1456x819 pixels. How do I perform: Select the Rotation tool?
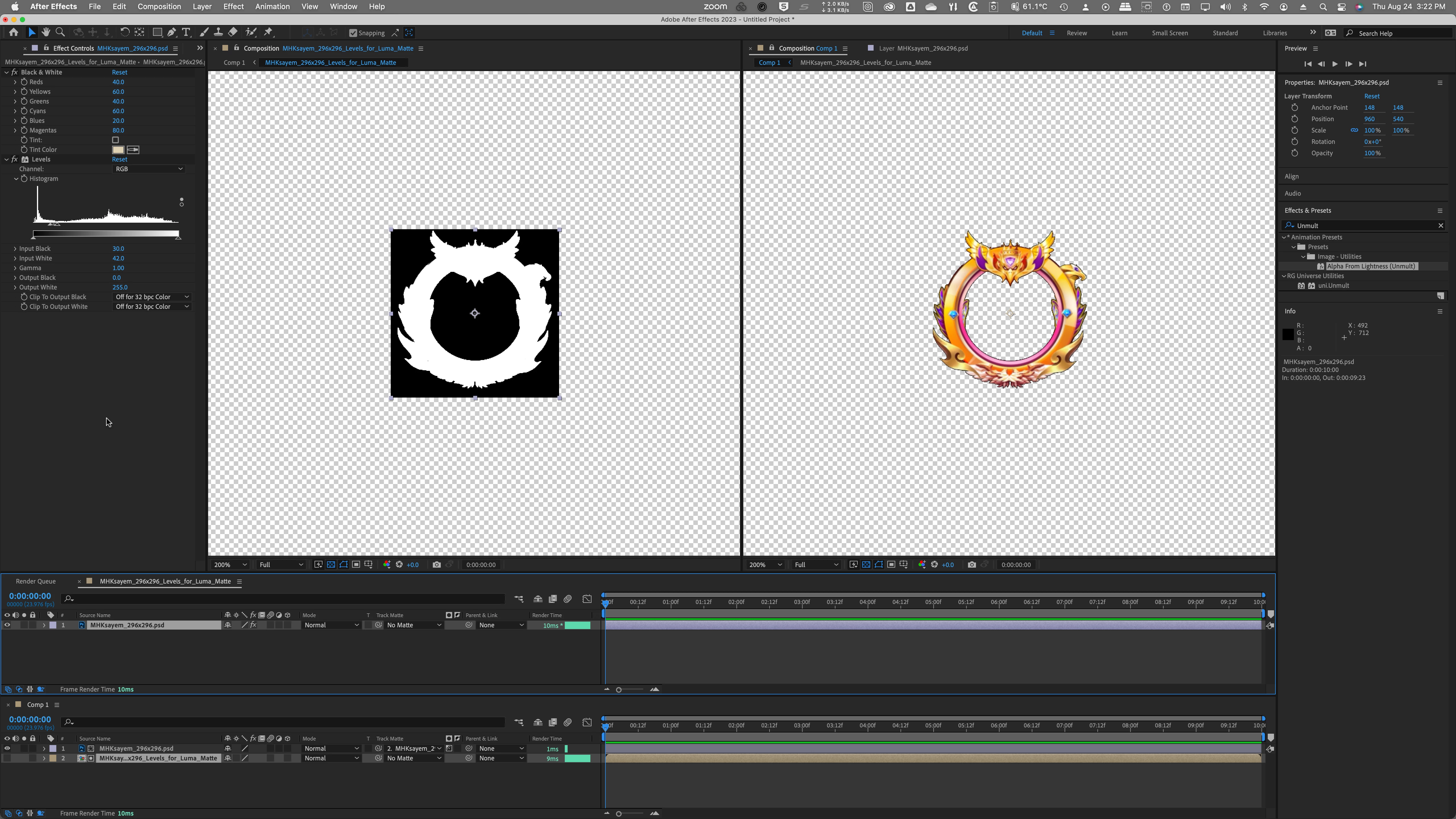[124, 32]
